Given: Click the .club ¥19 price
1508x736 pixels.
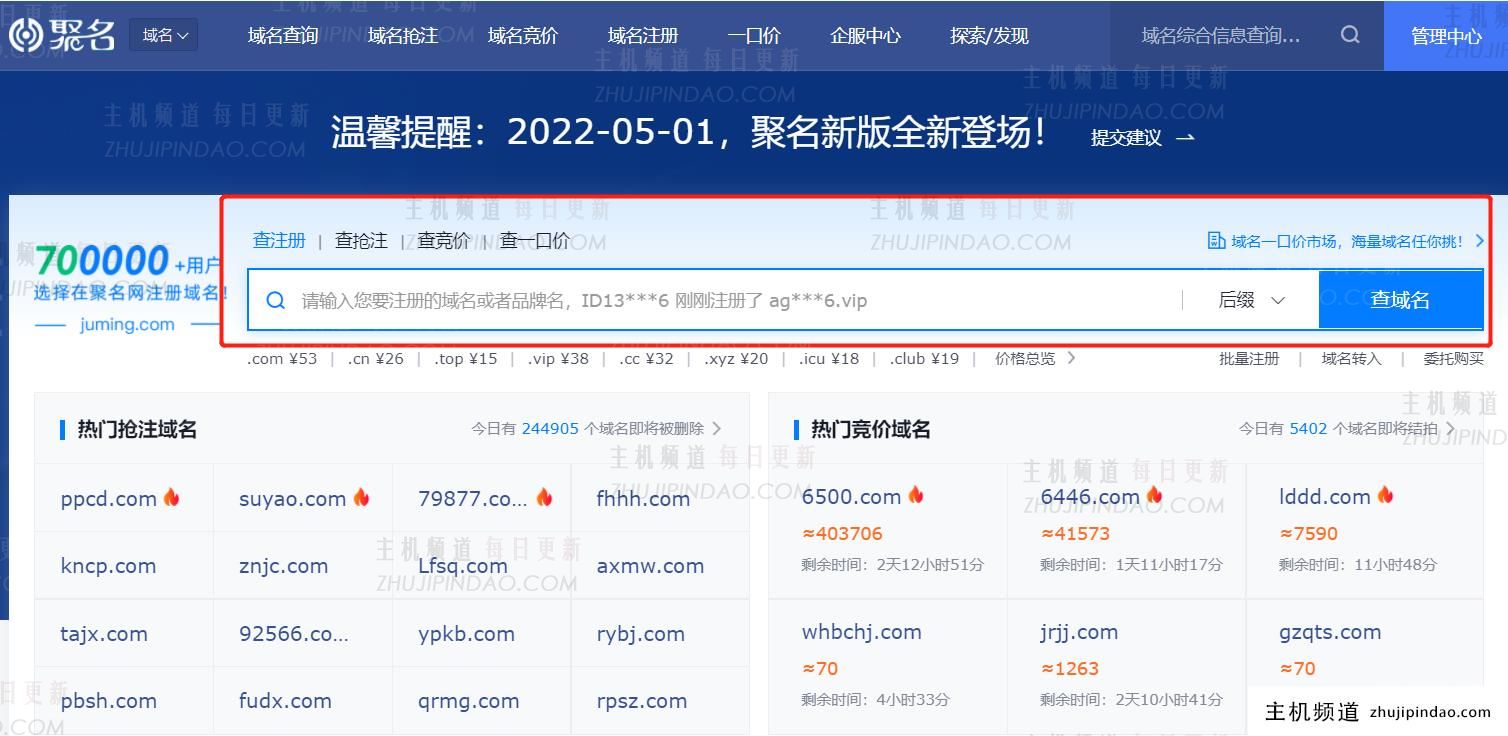Looking at the screenshot, I should (924, 358).
